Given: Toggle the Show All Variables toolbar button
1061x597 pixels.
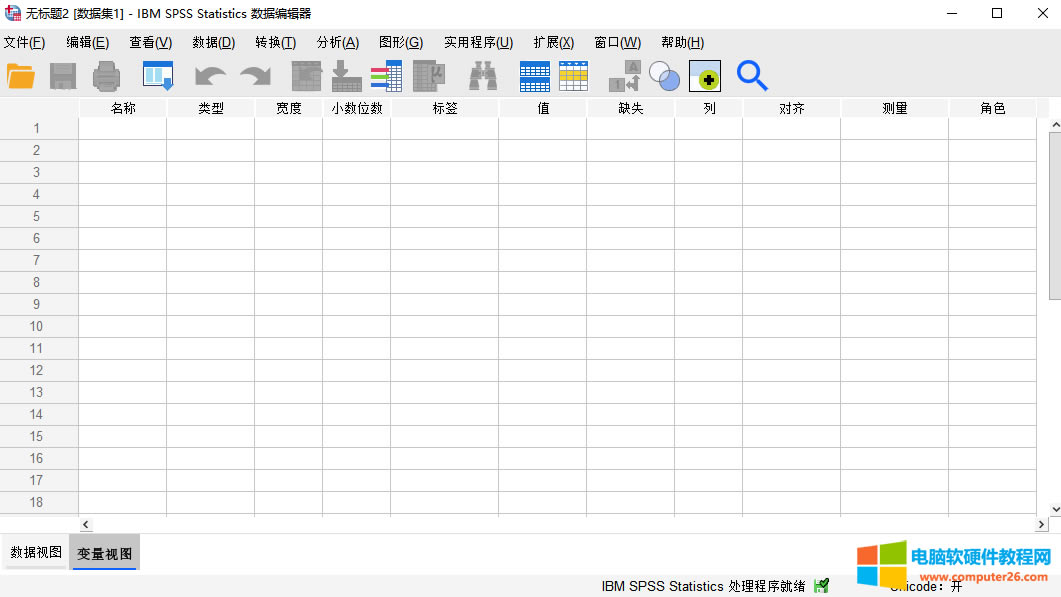Looking at the screenshot, I should (x=705, y=76).
